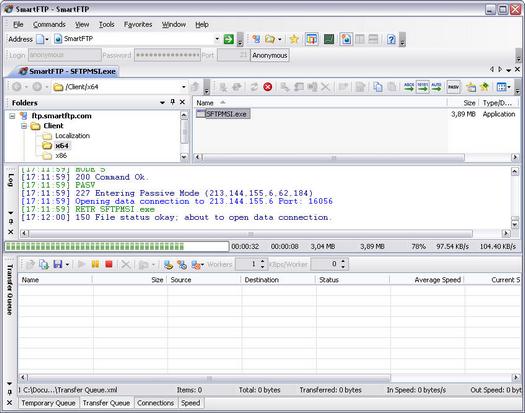The height and width of the screenshot is (413, 525).
Task: Increase the Workers spinner value
Action: click(262, 261)
